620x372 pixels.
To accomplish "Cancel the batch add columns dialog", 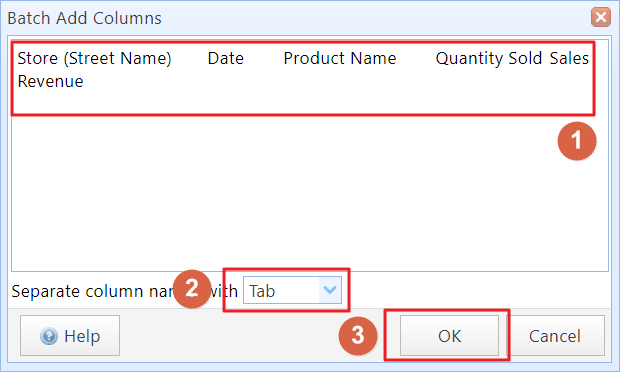I will click(555, 336).
